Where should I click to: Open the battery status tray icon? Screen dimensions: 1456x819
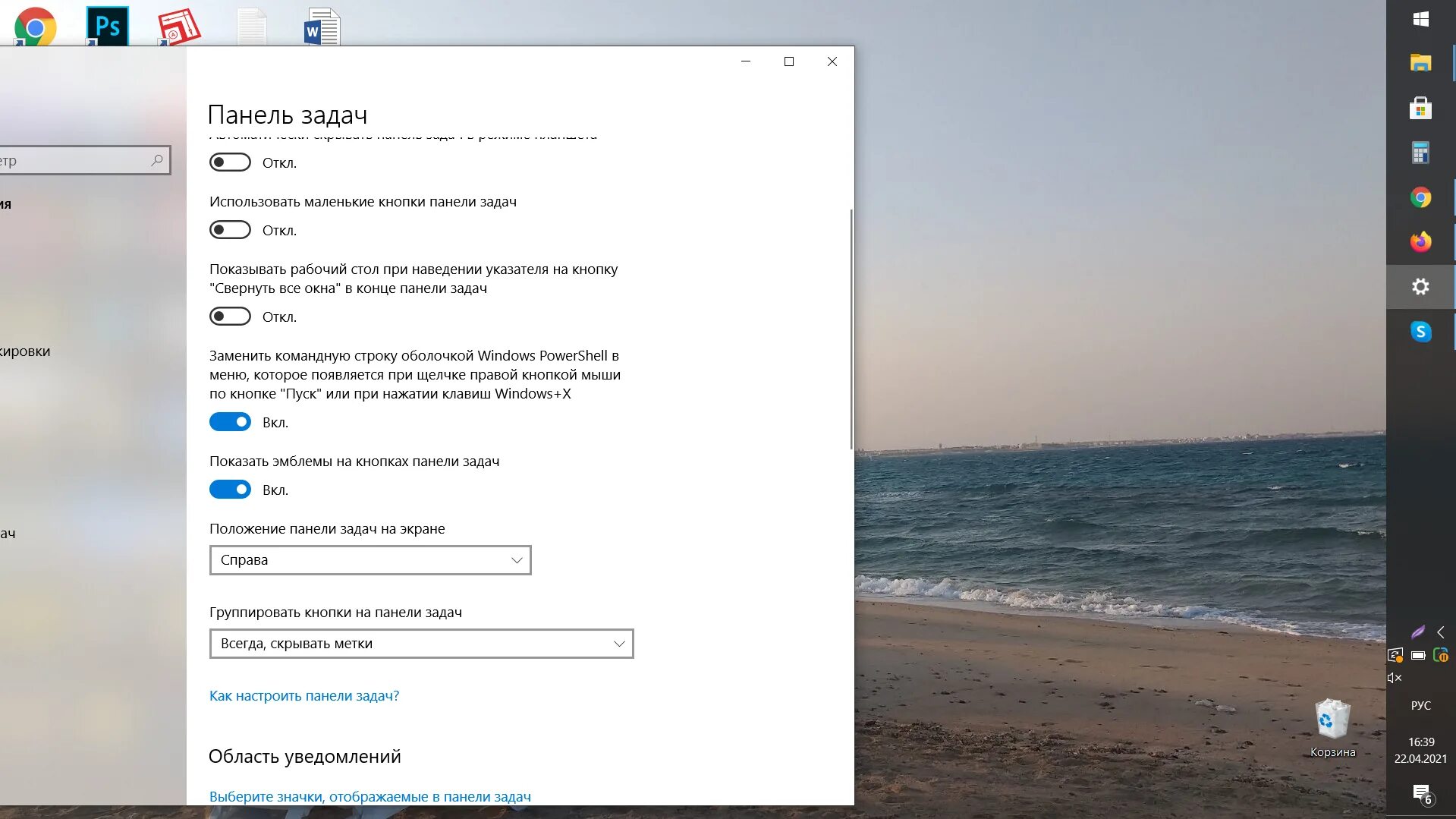1418,655
